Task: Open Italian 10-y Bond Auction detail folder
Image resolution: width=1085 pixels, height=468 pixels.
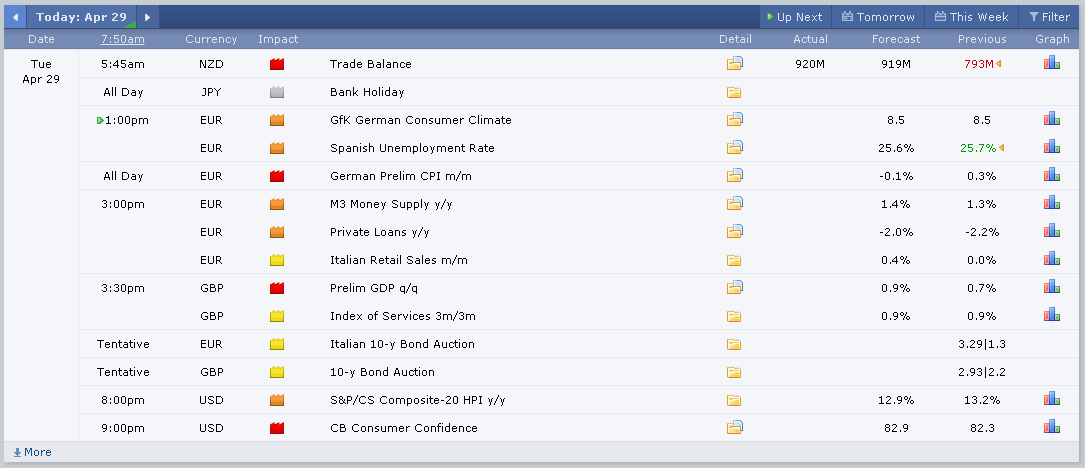Action: click(735, 344)
